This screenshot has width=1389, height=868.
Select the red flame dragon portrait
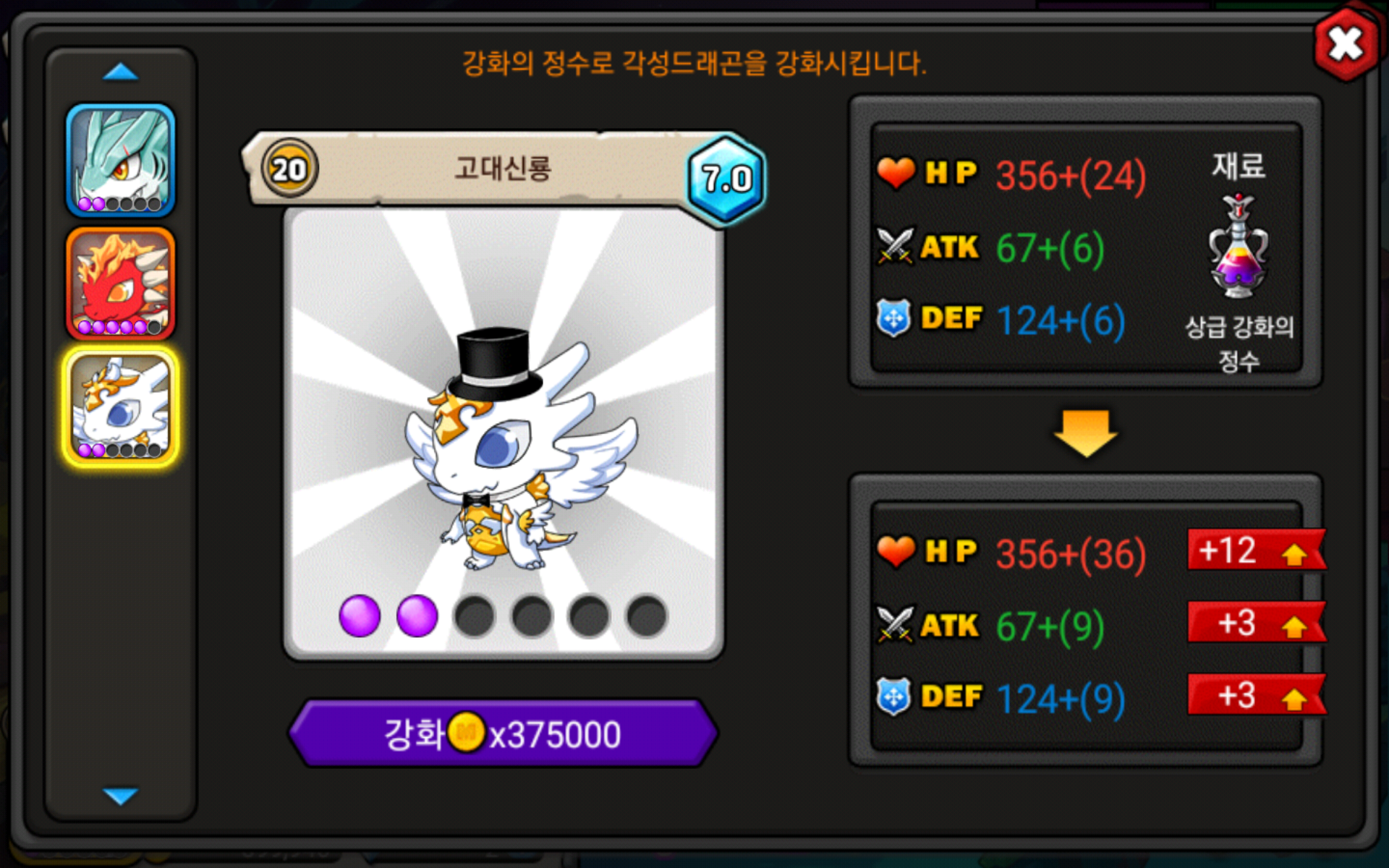[x=121, y=284]
